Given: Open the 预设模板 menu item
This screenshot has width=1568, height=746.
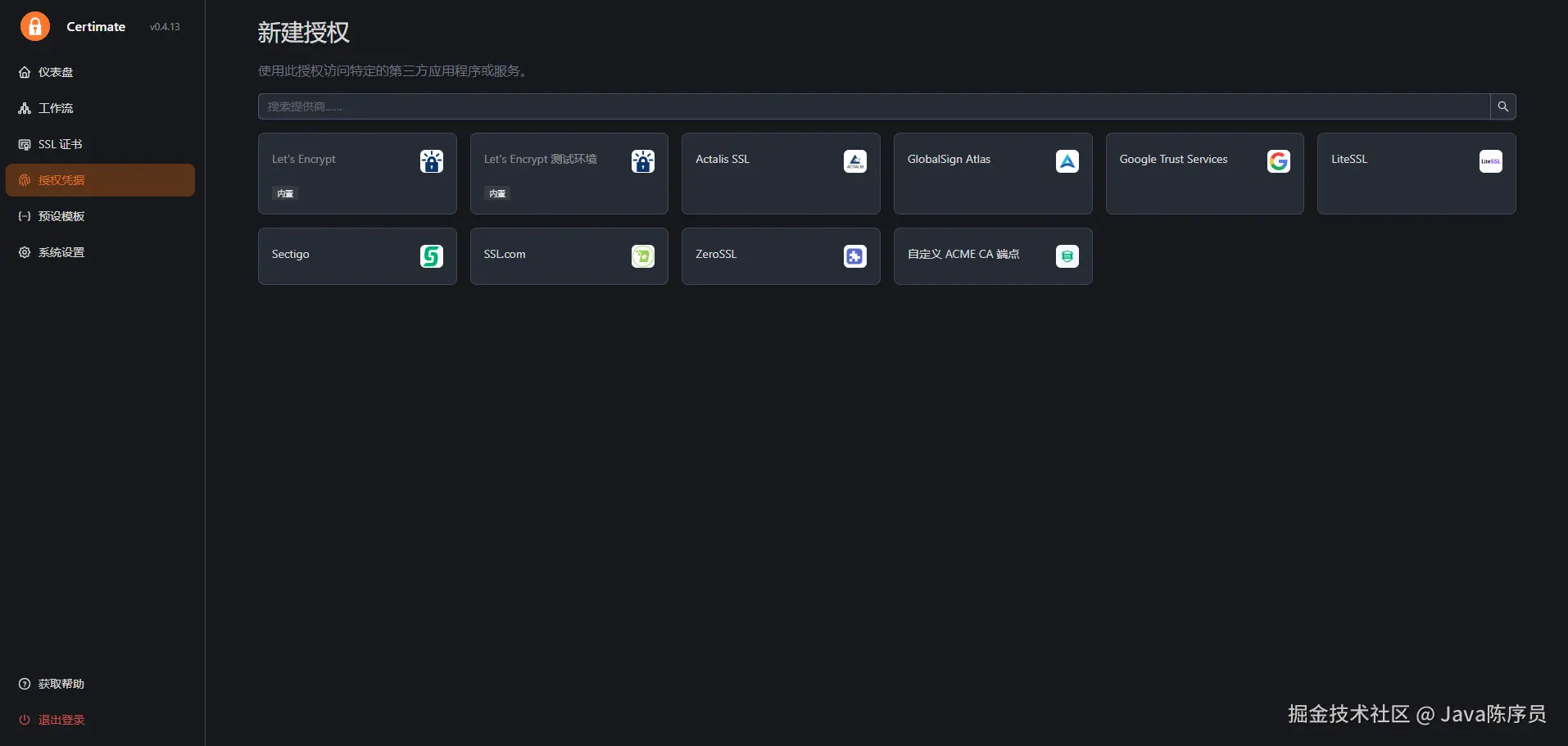Looking at the screenshot, I should pos(100,216).
